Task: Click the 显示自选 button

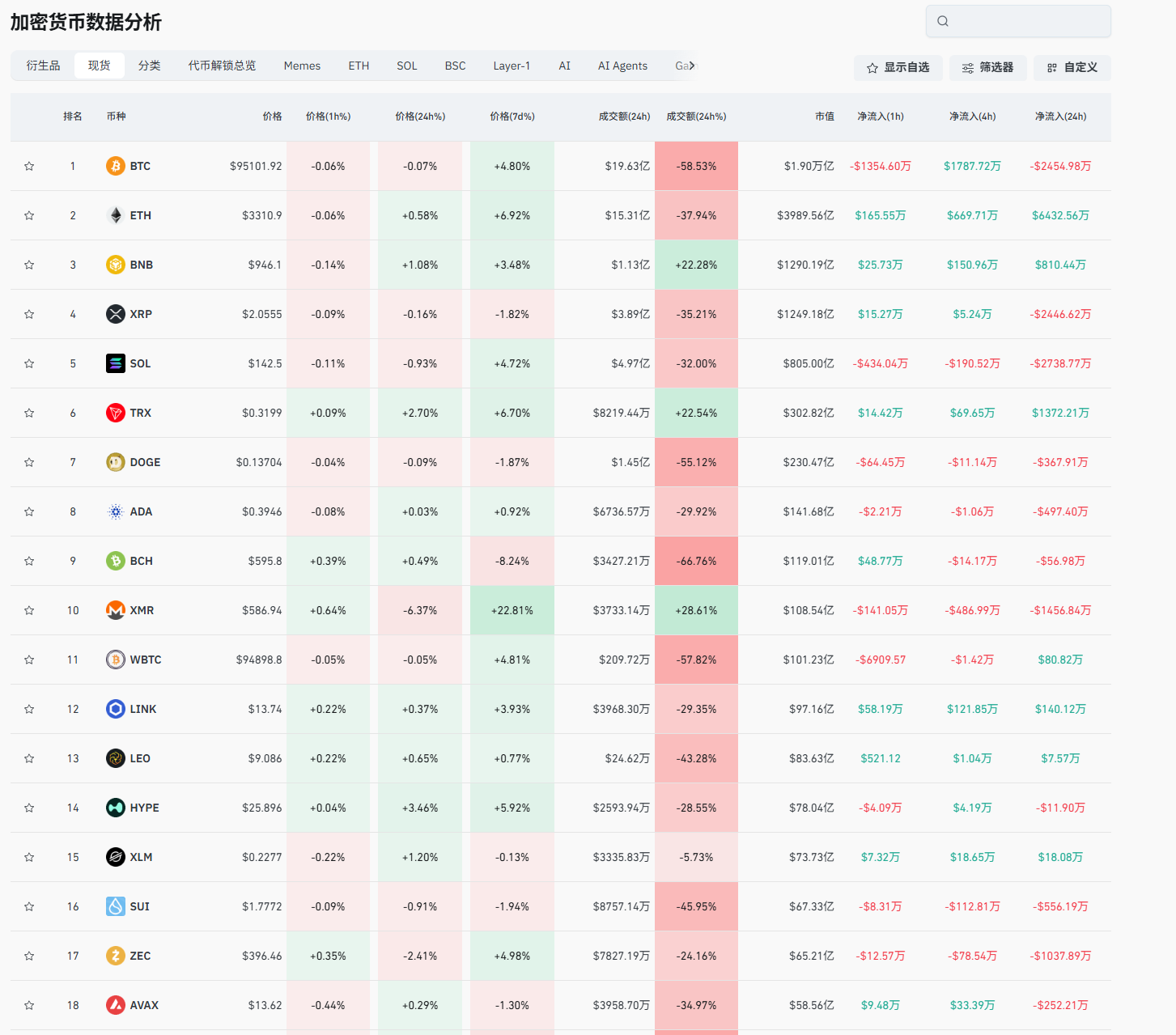Action: pos(898,68)
